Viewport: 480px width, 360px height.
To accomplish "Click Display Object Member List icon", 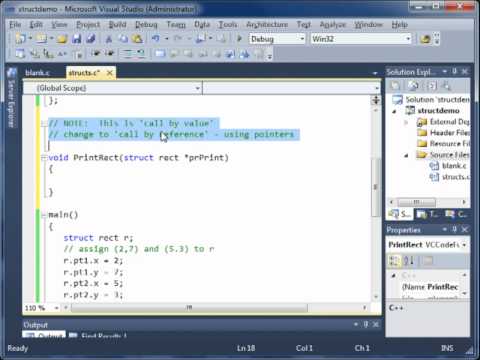I will click(20, 53).
